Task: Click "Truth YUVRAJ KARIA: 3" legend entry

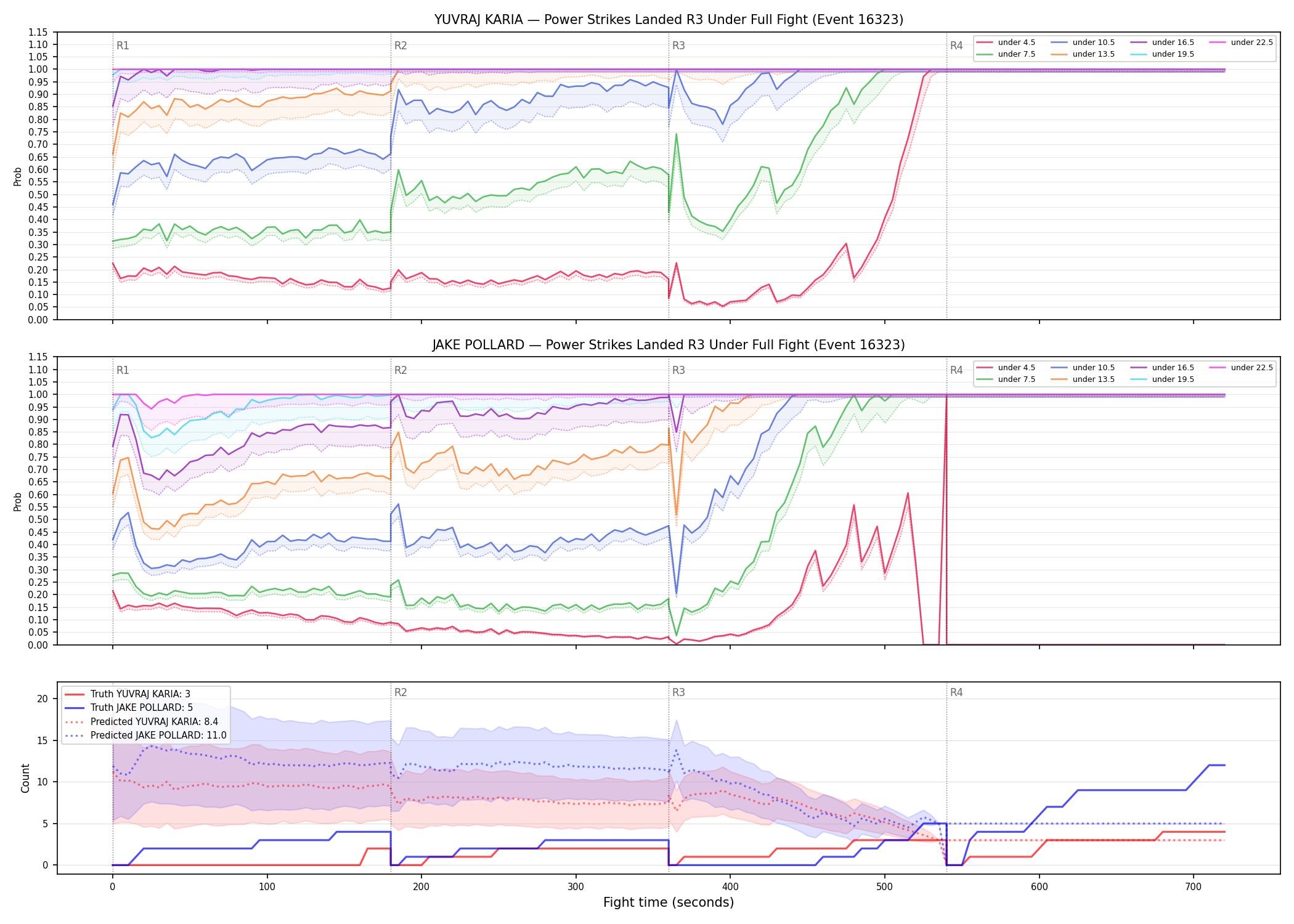Action: click(128, 694)
